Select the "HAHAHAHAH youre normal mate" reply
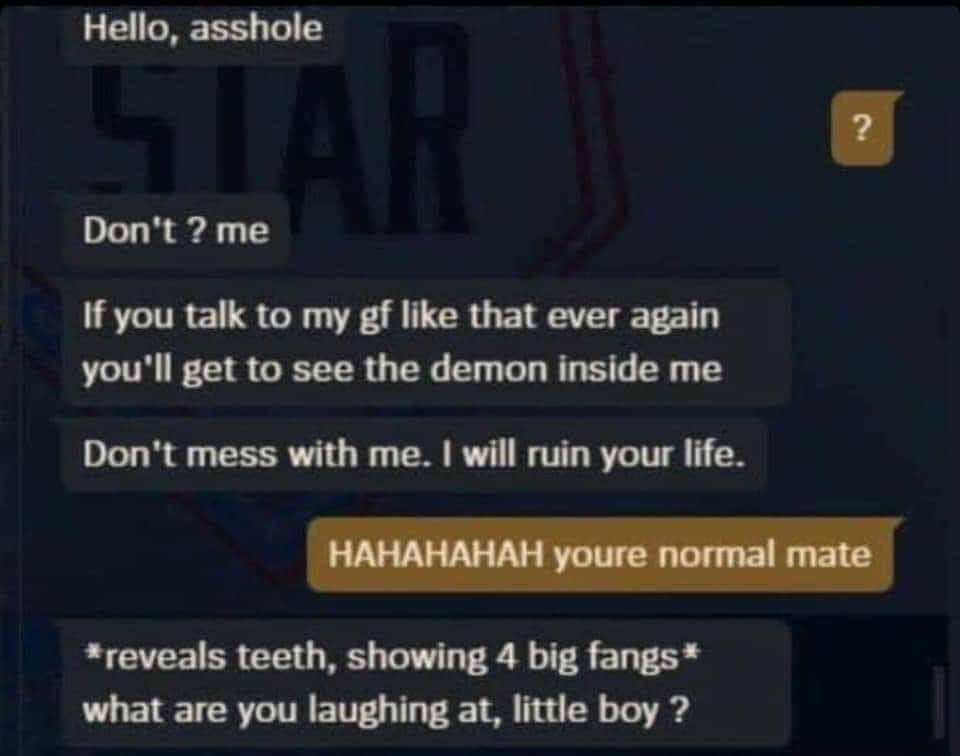This screenshot has width=960, height=756. (600, 555)
